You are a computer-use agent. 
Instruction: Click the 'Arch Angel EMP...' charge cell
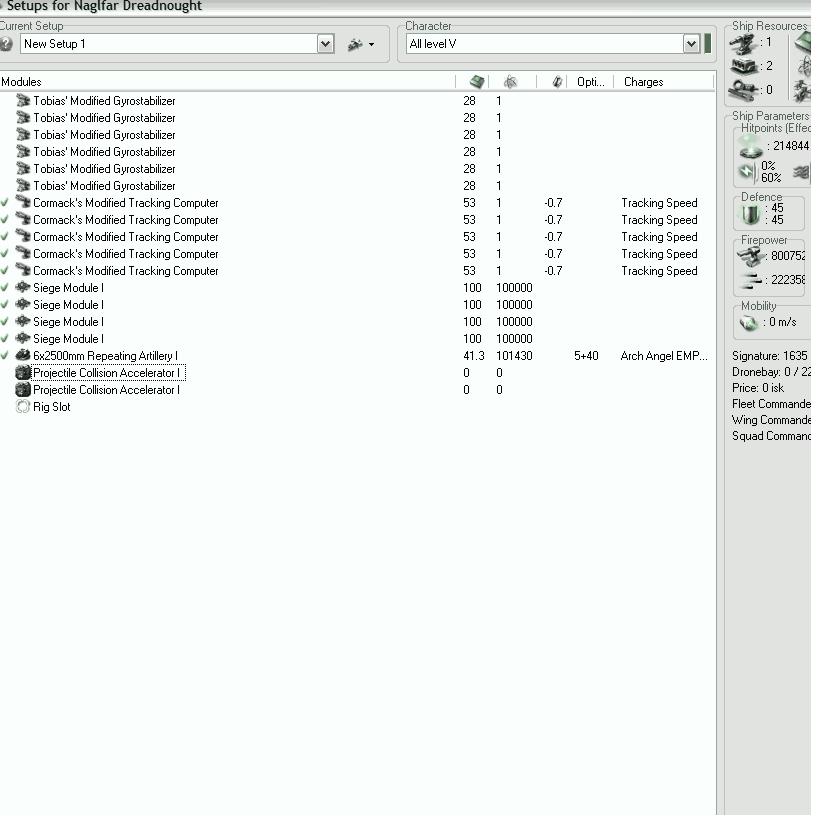[x=664, y=356]
